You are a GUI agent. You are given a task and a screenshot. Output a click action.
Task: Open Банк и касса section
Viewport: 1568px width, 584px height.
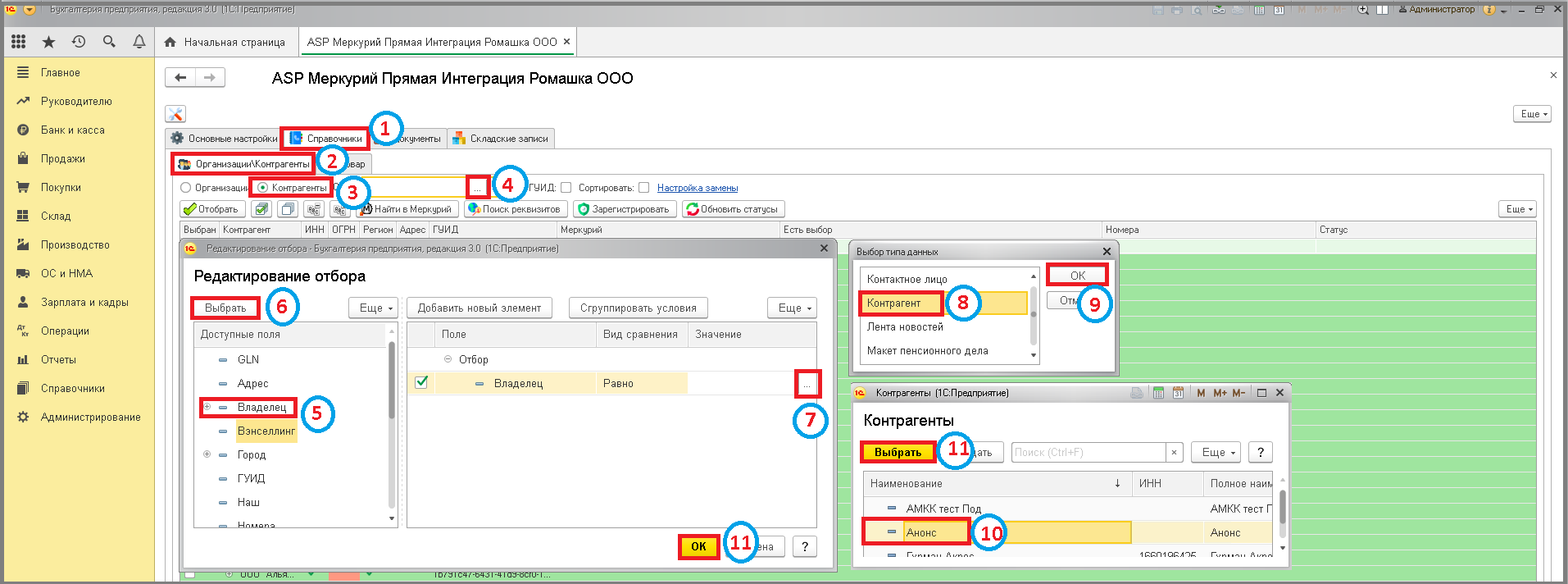coord(73,130)
